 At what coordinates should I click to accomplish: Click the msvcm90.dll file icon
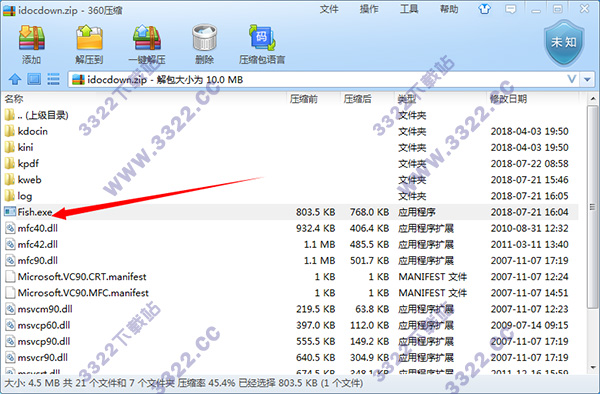(x=10, y=309)
